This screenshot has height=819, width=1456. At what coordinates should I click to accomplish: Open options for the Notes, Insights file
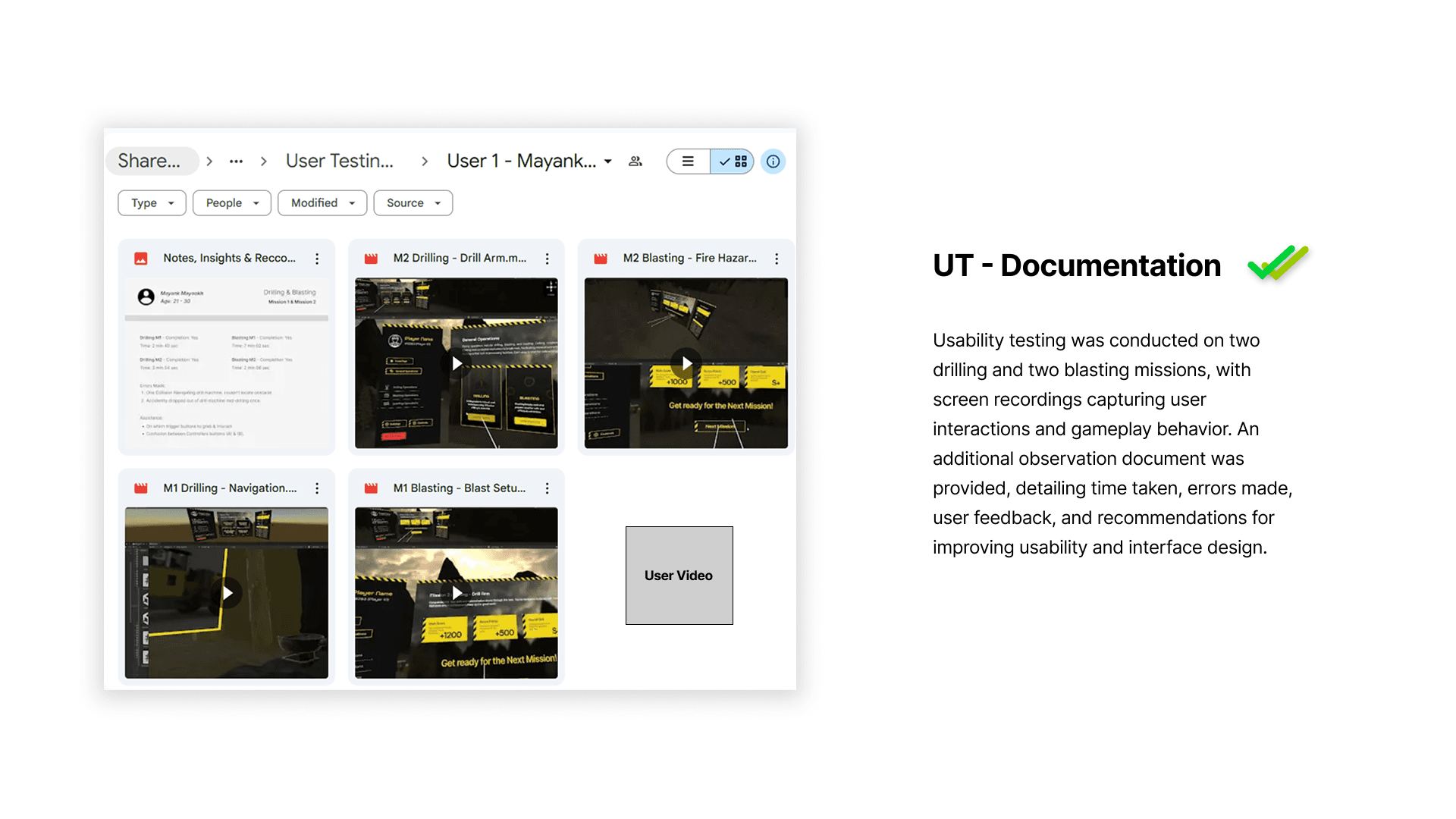[x=317, y=259]
